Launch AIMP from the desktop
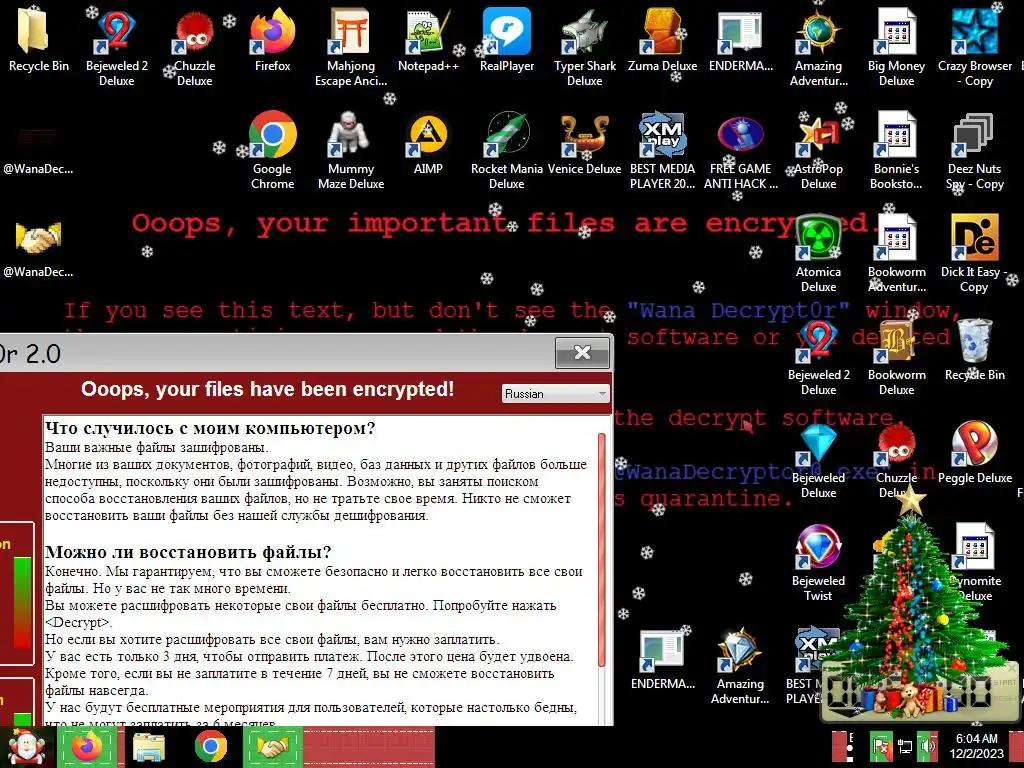This screenshot has height=768, width=1024. [428, 144]
